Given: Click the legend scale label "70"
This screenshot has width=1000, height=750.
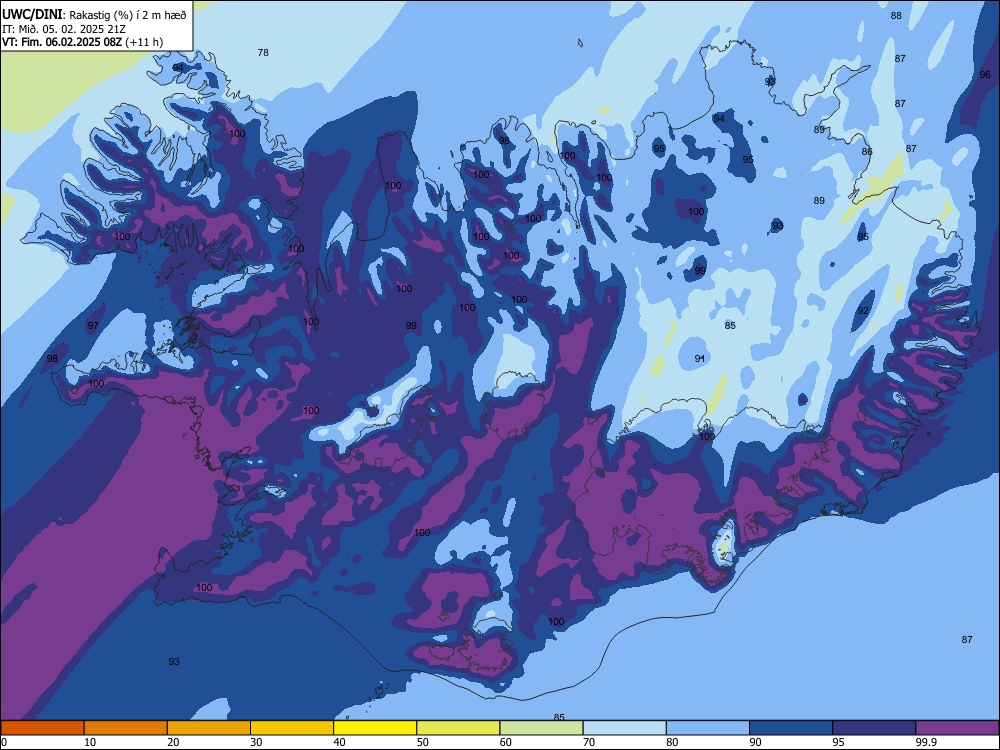Looking at the screenshot, I should [589, 742].
